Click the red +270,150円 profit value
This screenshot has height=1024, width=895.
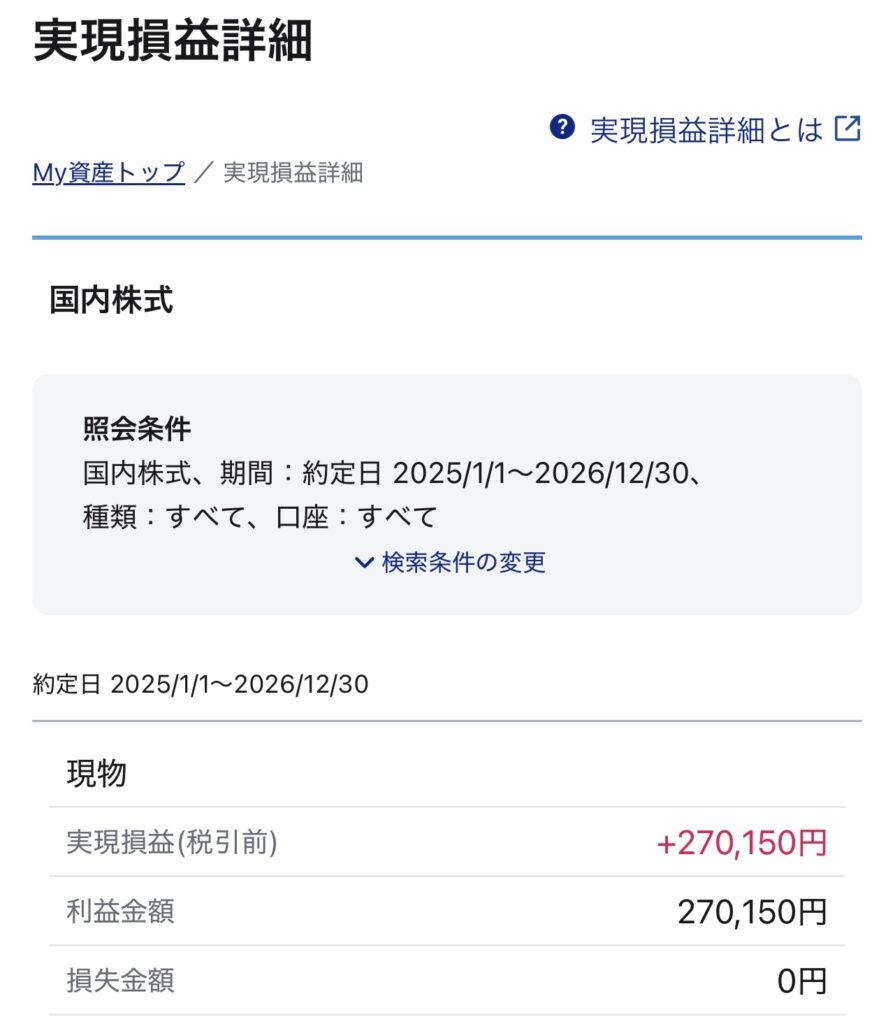tap(741, 843)
